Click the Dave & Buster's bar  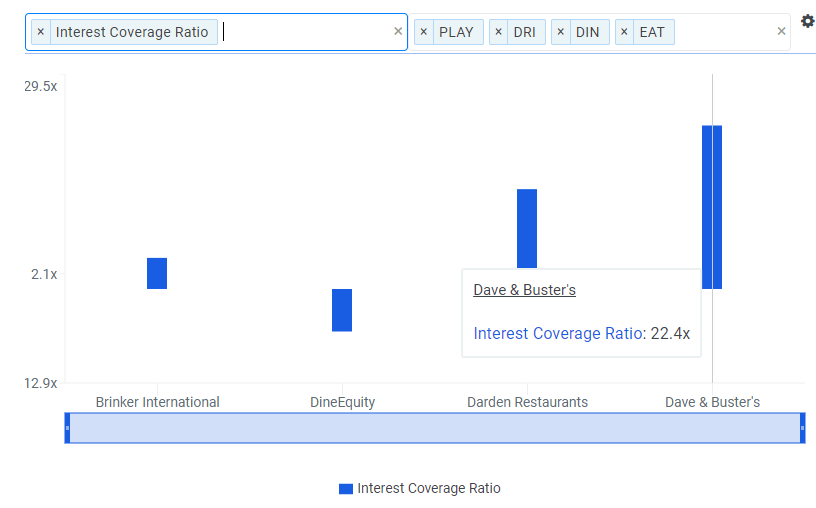click(712, 207)
